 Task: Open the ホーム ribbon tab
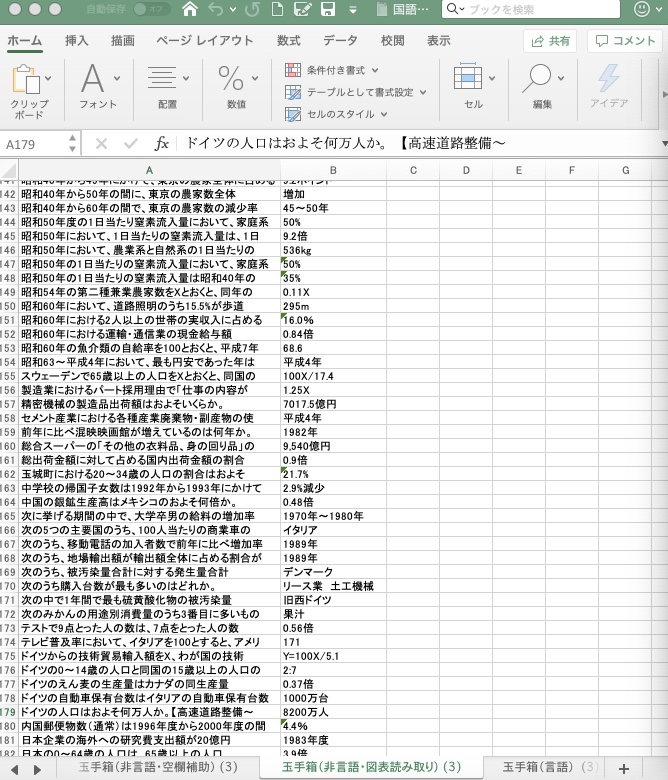click(24, 40)
